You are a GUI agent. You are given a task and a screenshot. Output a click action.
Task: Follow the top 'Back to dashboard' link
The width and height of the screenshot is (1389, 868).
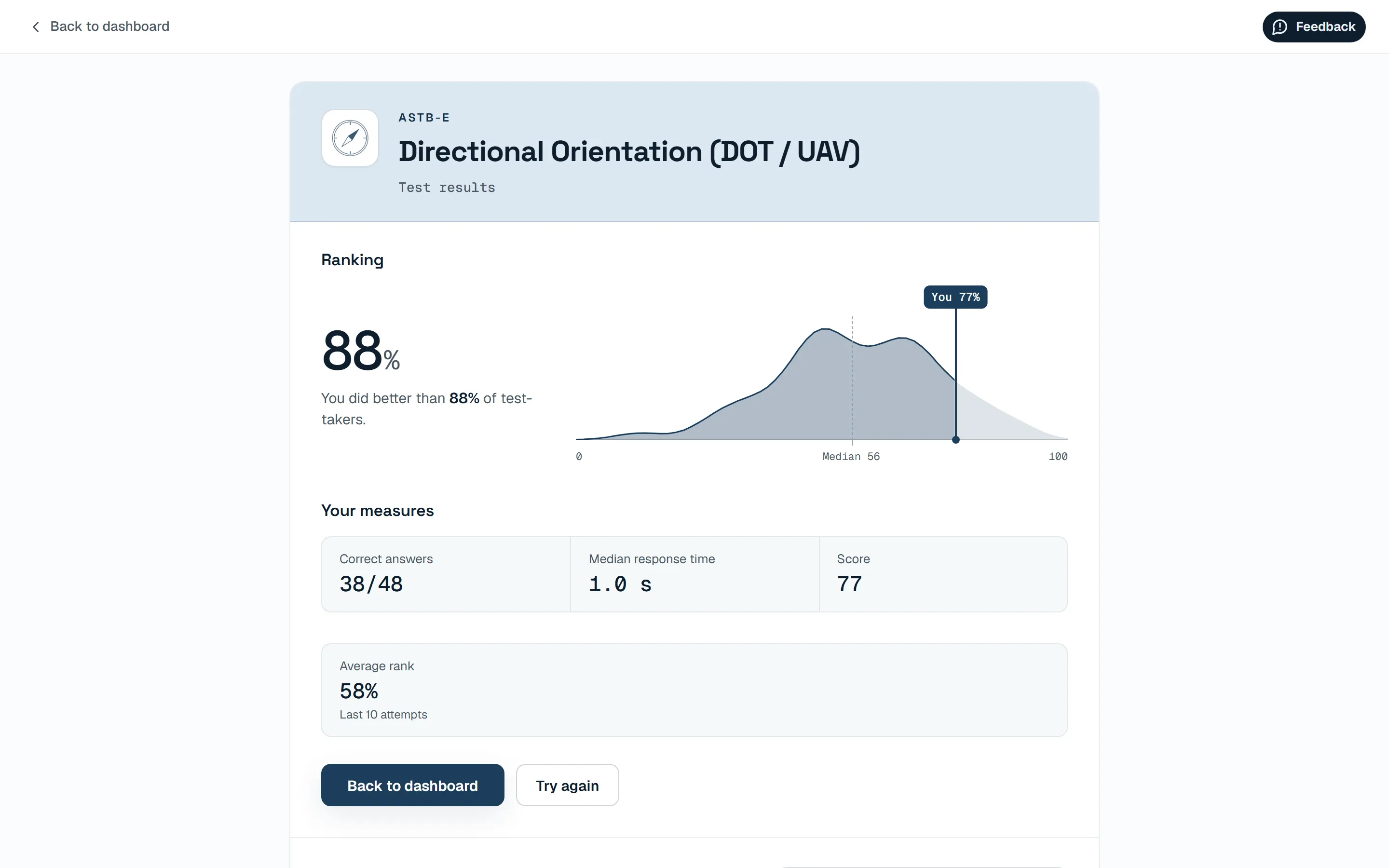[100, 27]
